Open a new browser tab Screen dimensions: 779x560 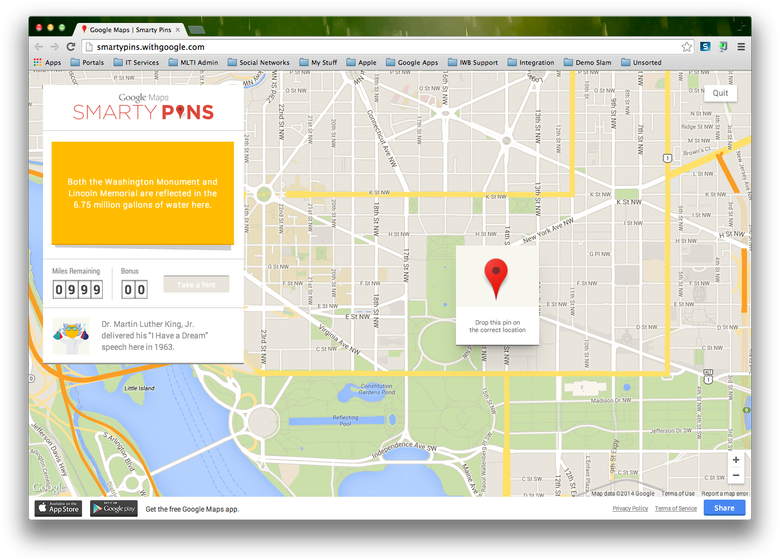(x=198, y=30)
